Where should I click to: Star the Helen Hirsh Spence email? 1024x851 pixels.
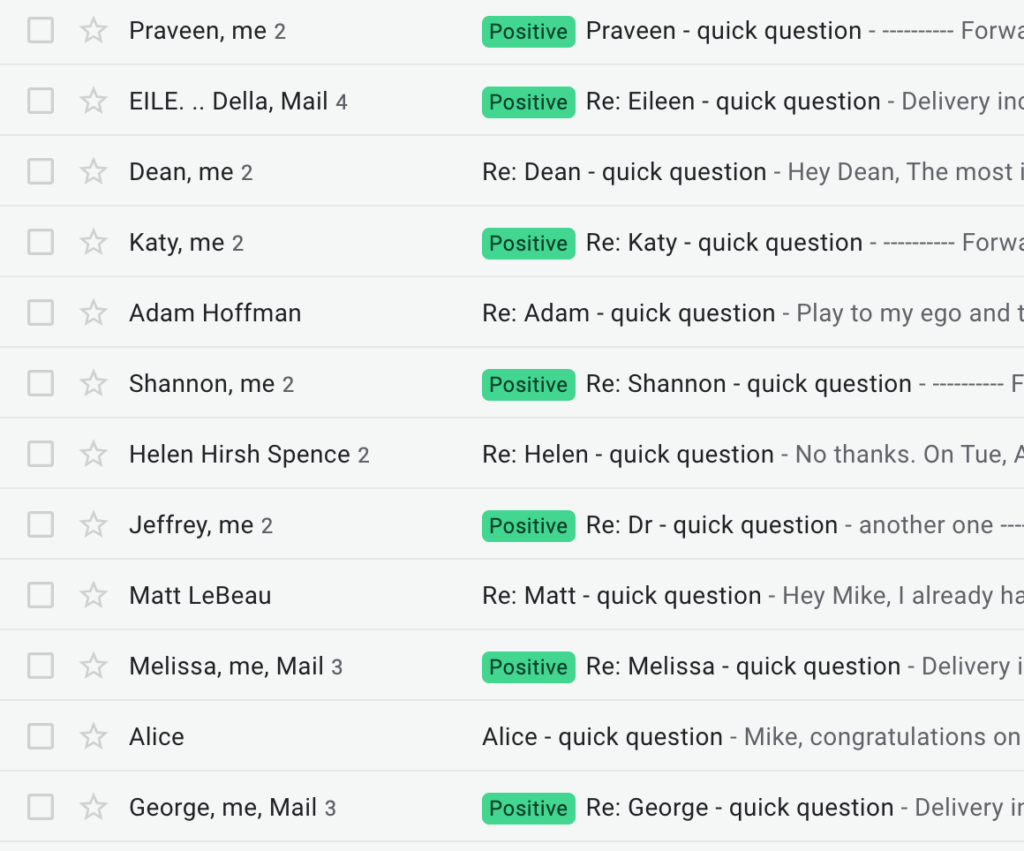tap(93, 454)
